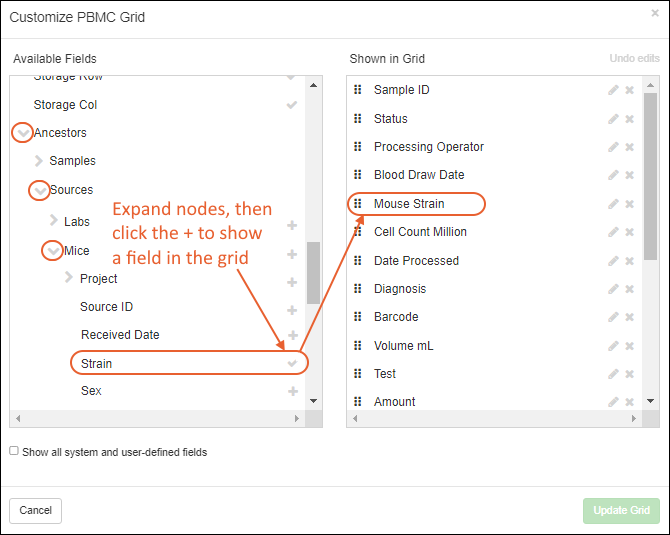Select the Sex field in Available Fields

point(91,391)
